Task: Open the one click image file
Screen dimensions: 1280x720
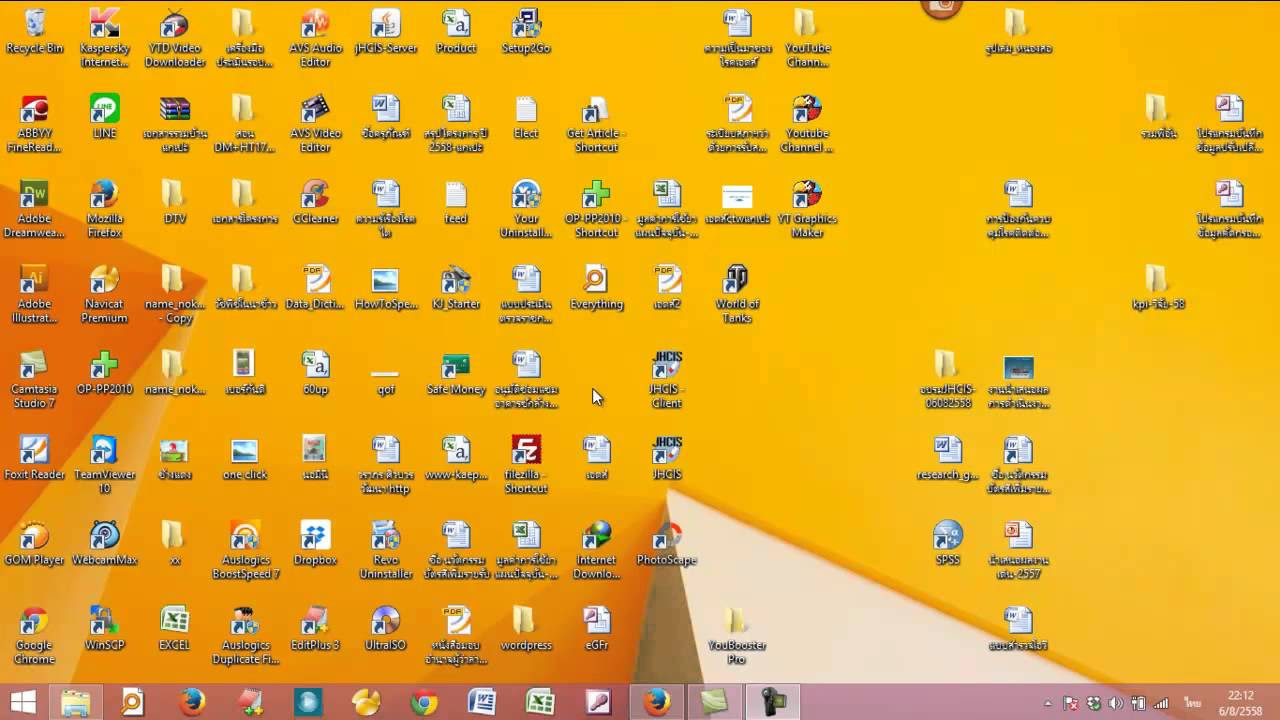Action: point(245,458)
